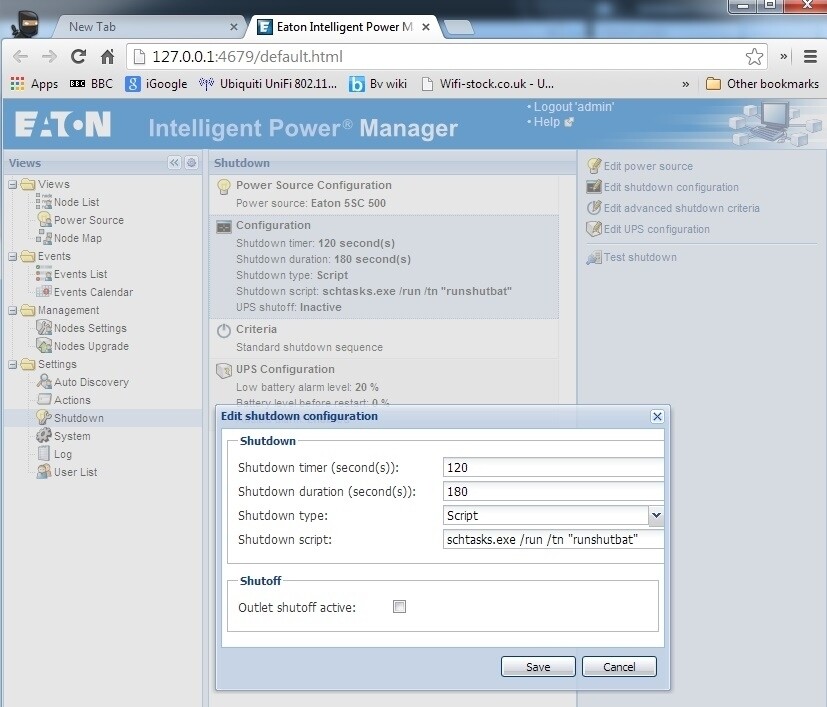Open the Power Source view icon
827x707 pixels.
pyautogui.click(x=46, y=220)
